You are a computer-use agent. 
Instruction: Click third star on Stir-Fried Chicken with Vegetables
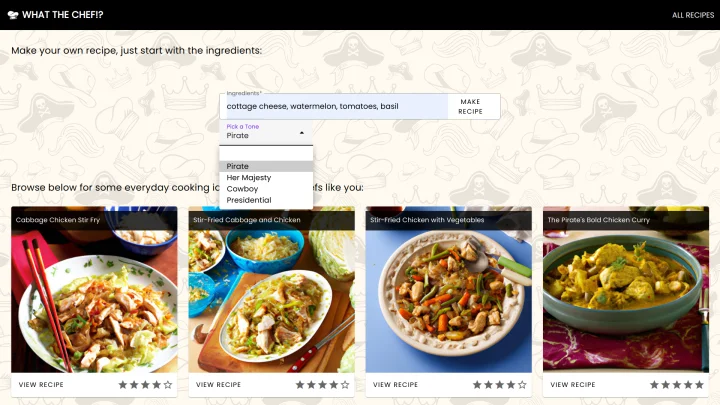pyautogui.click(x=500, y=385)
